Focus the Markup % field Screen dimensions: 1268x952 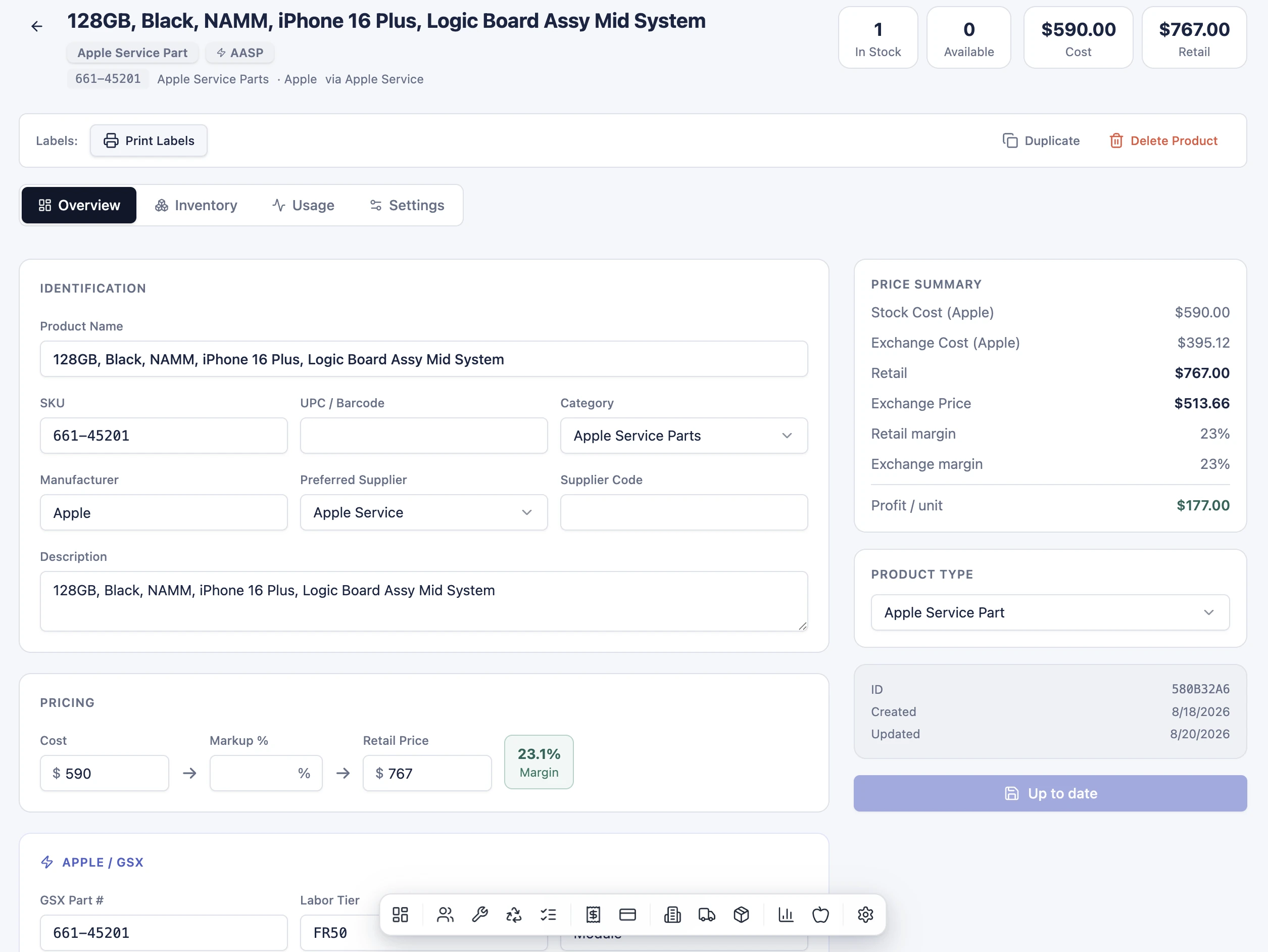[266, 773]
